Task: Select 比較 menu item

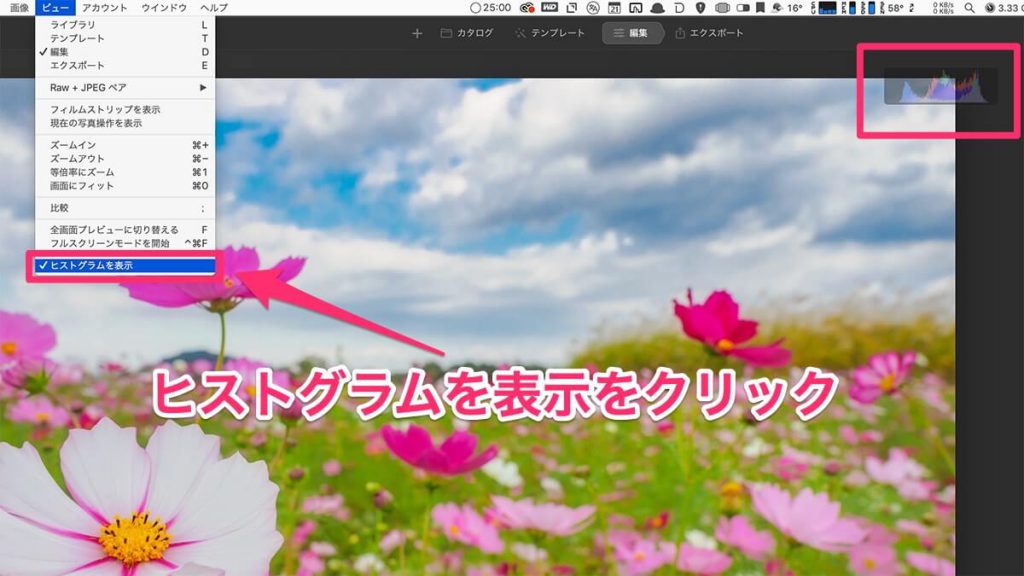Action: point(125,208)
